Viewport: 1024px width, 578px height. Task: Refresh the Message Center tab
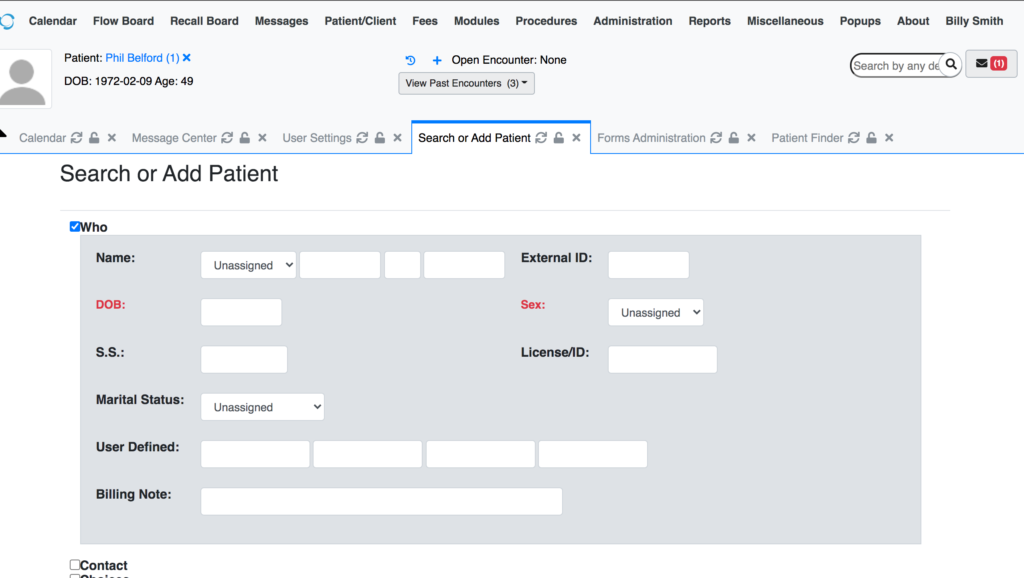(227, 138)
